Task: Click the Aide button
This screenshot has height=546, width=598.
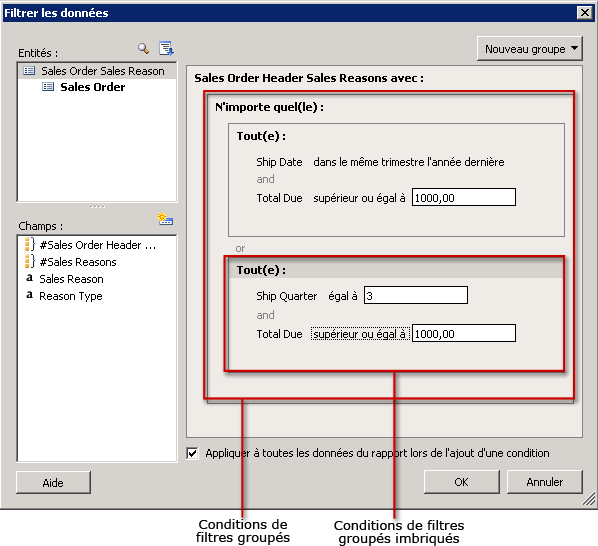Action: pos(53,483)
